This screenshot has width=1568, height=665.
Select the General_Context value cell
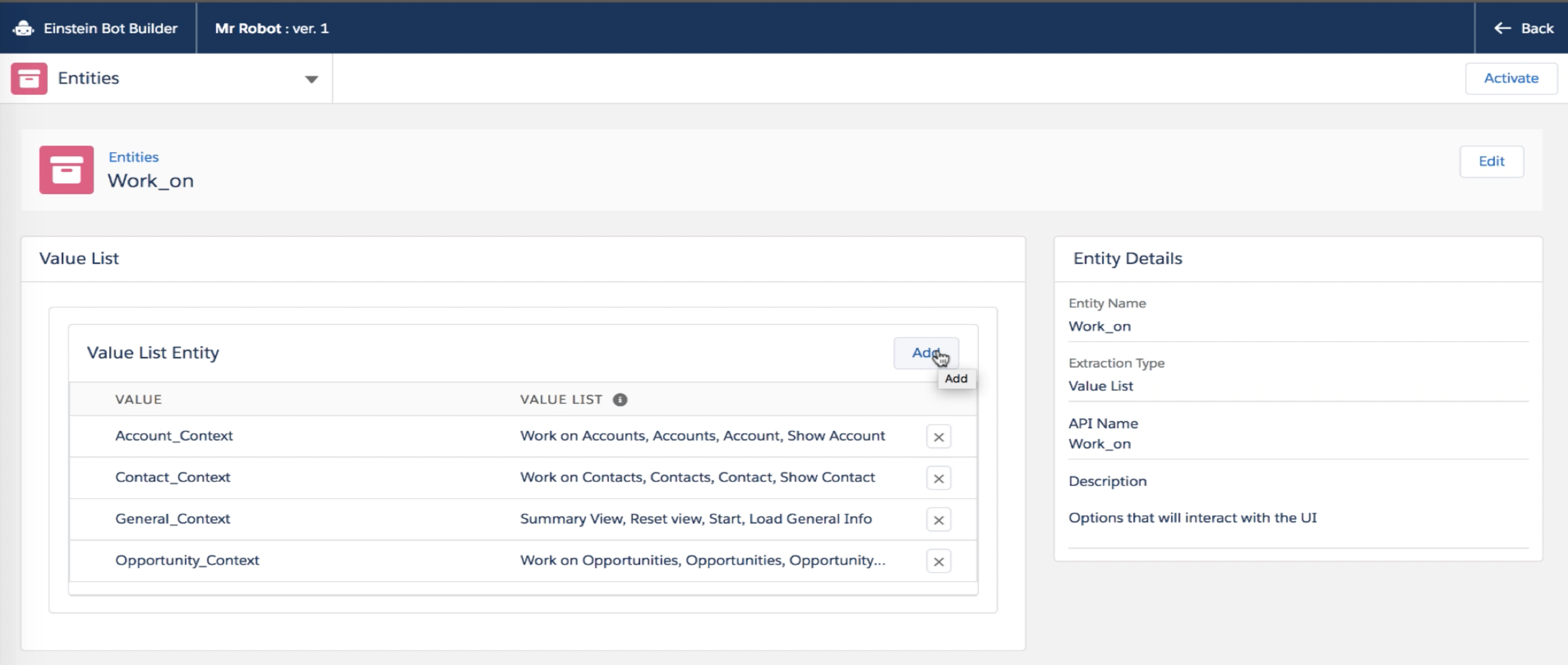173,518
